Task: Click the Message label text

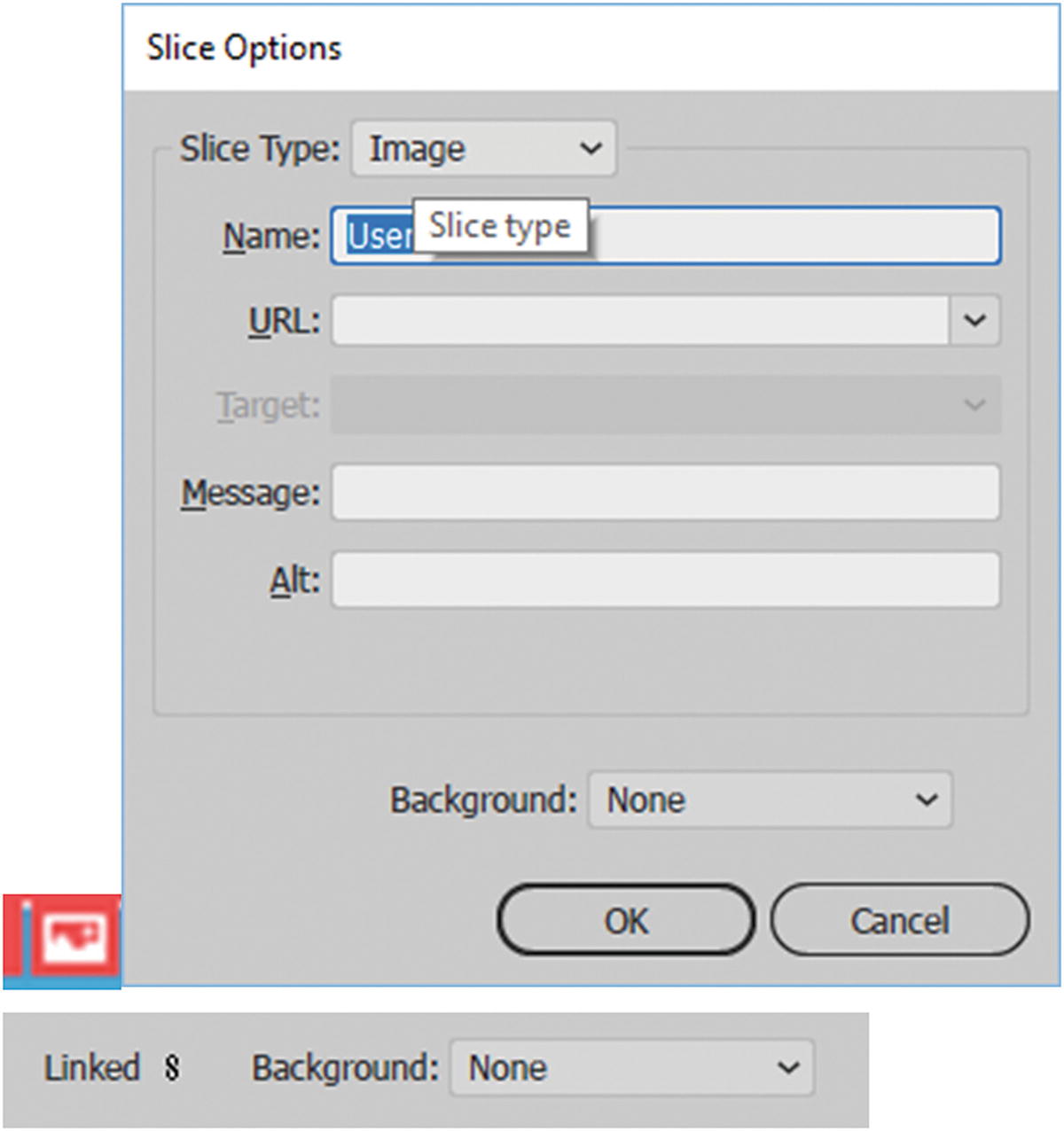Action: point(250,493)
